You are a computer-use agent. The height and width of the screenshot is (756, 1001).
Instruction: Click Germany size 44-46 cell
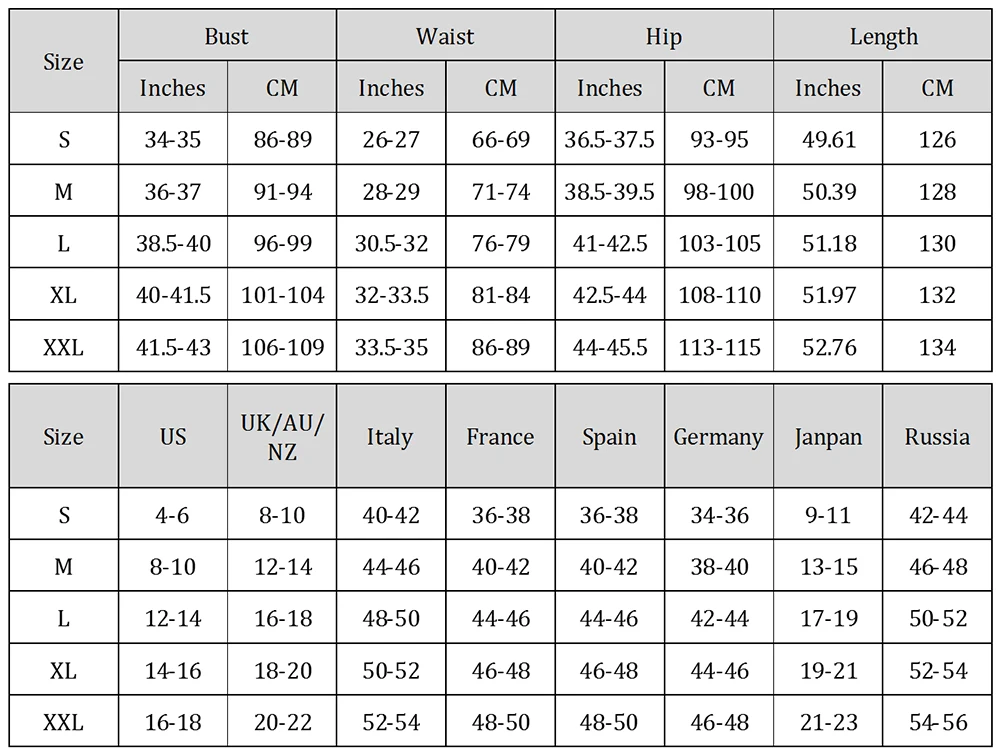pyautogui.click(x=719, y=670)
